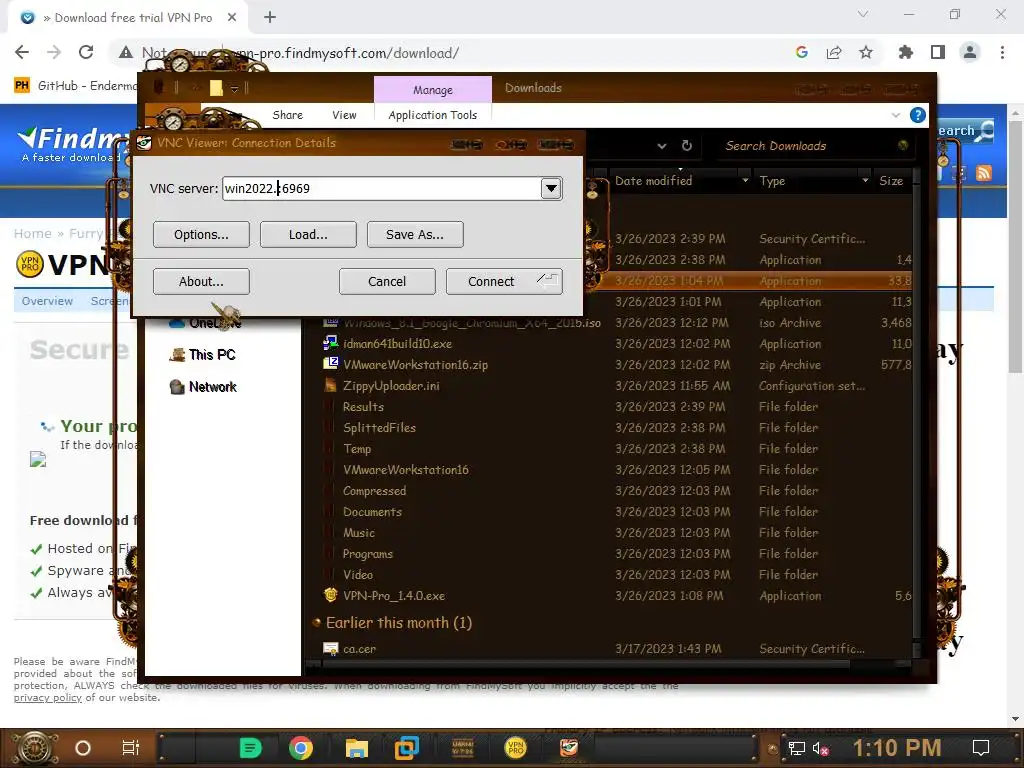The image size is (1024, 768).
Task: Click the Google icon in address bar
Action: tap(802, 52)
